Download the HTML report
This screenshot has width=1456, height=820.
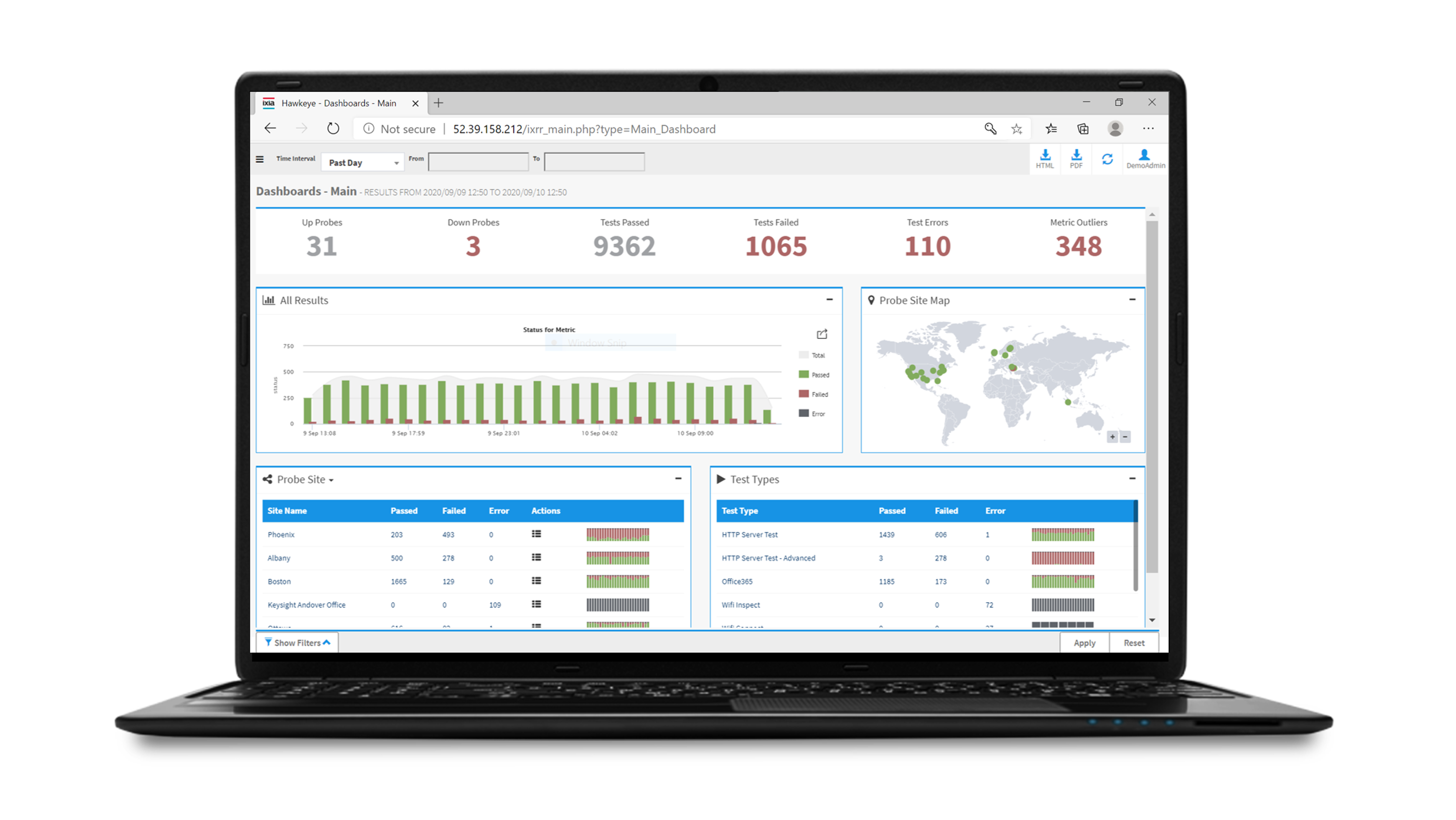click(x=1045, y=158)
